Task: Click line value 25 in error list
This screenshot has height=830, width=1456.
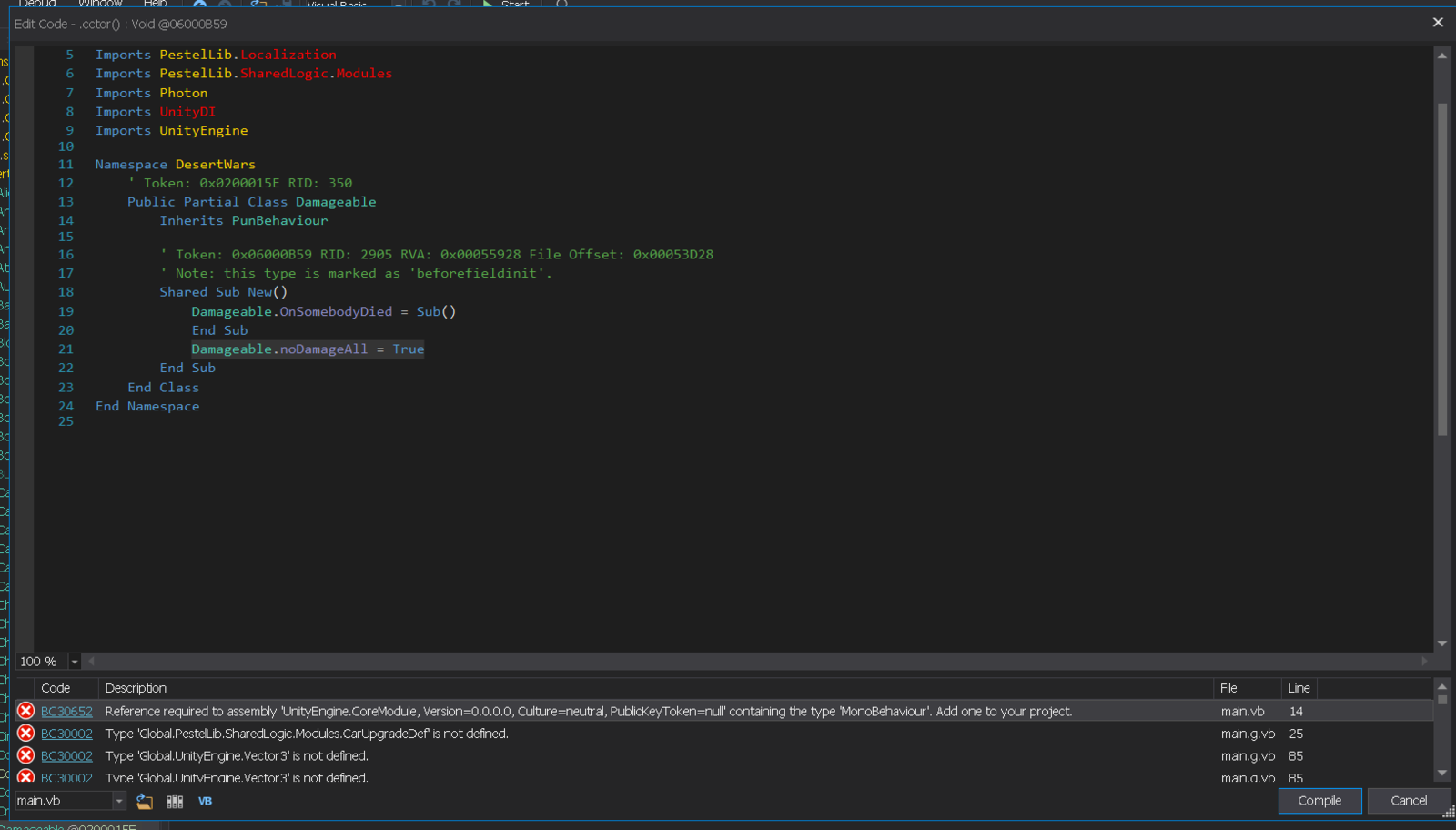Action: [x=1296, y=734]
